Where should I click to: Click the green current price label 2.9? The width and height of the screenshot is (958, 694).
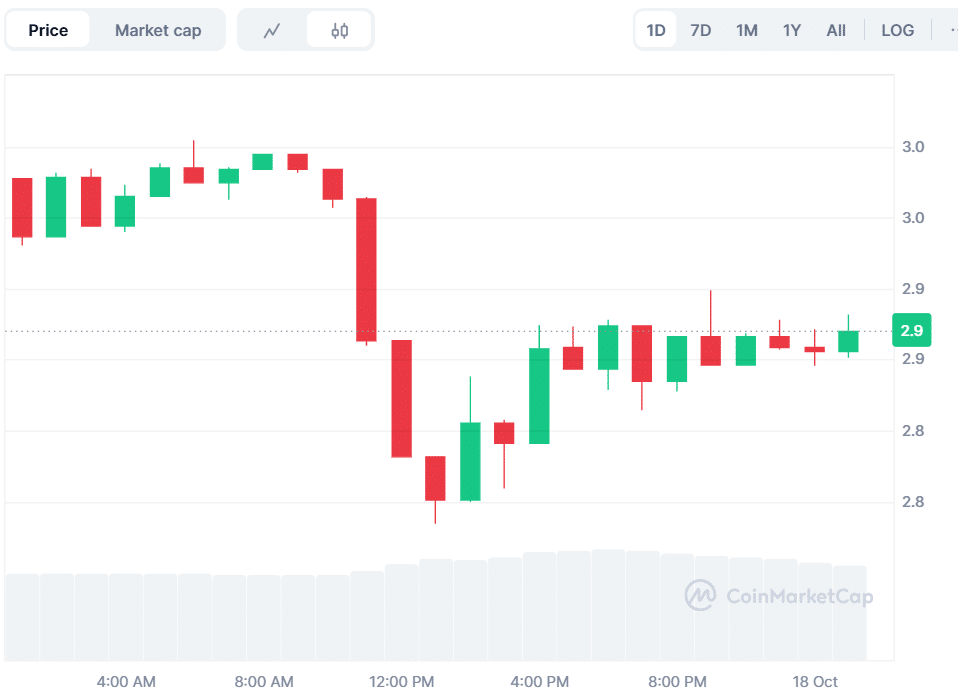pos(911,331)
